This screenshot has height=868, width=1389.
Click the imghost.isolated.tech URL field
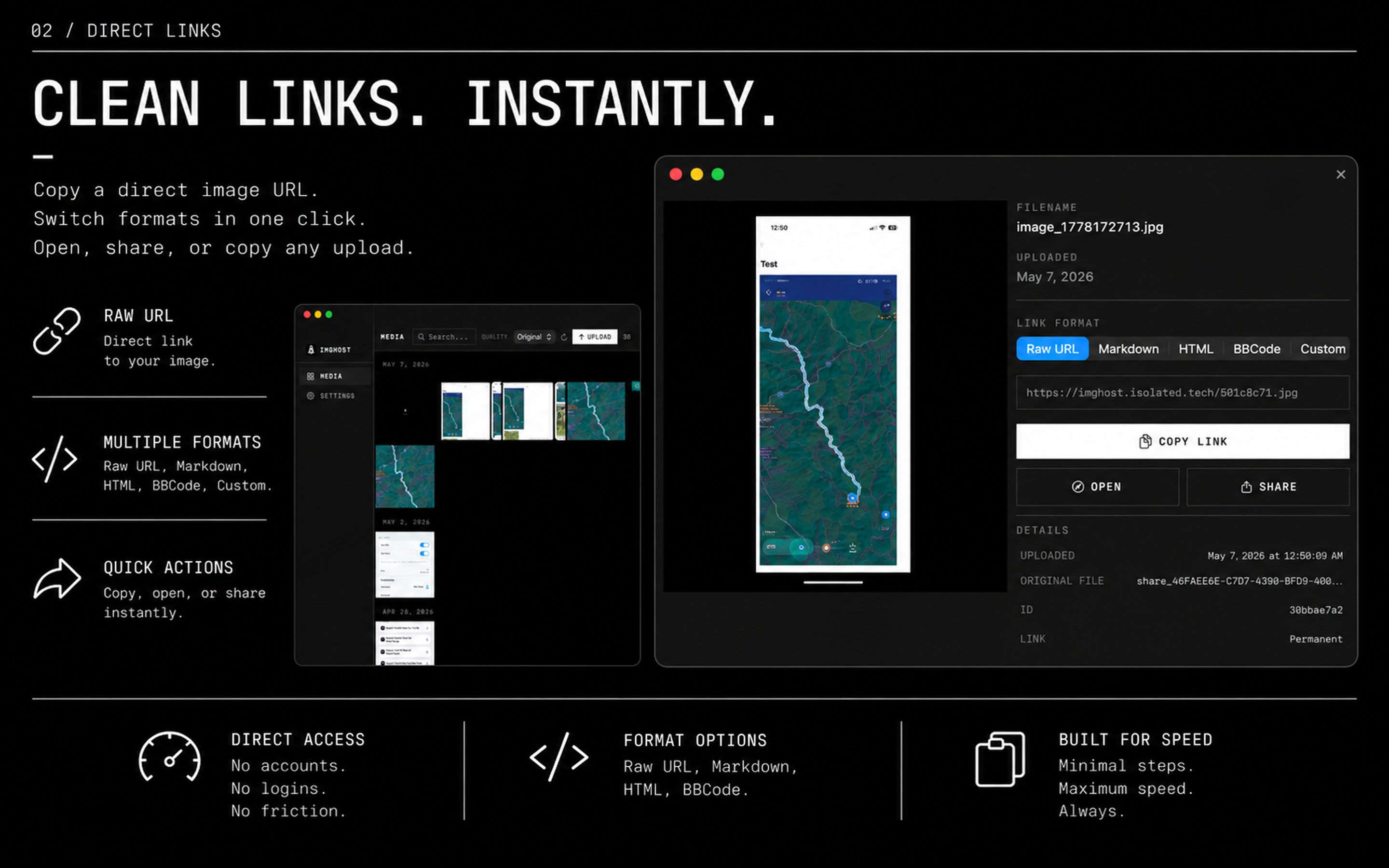pyautogui.click(x=1183, y=393)
